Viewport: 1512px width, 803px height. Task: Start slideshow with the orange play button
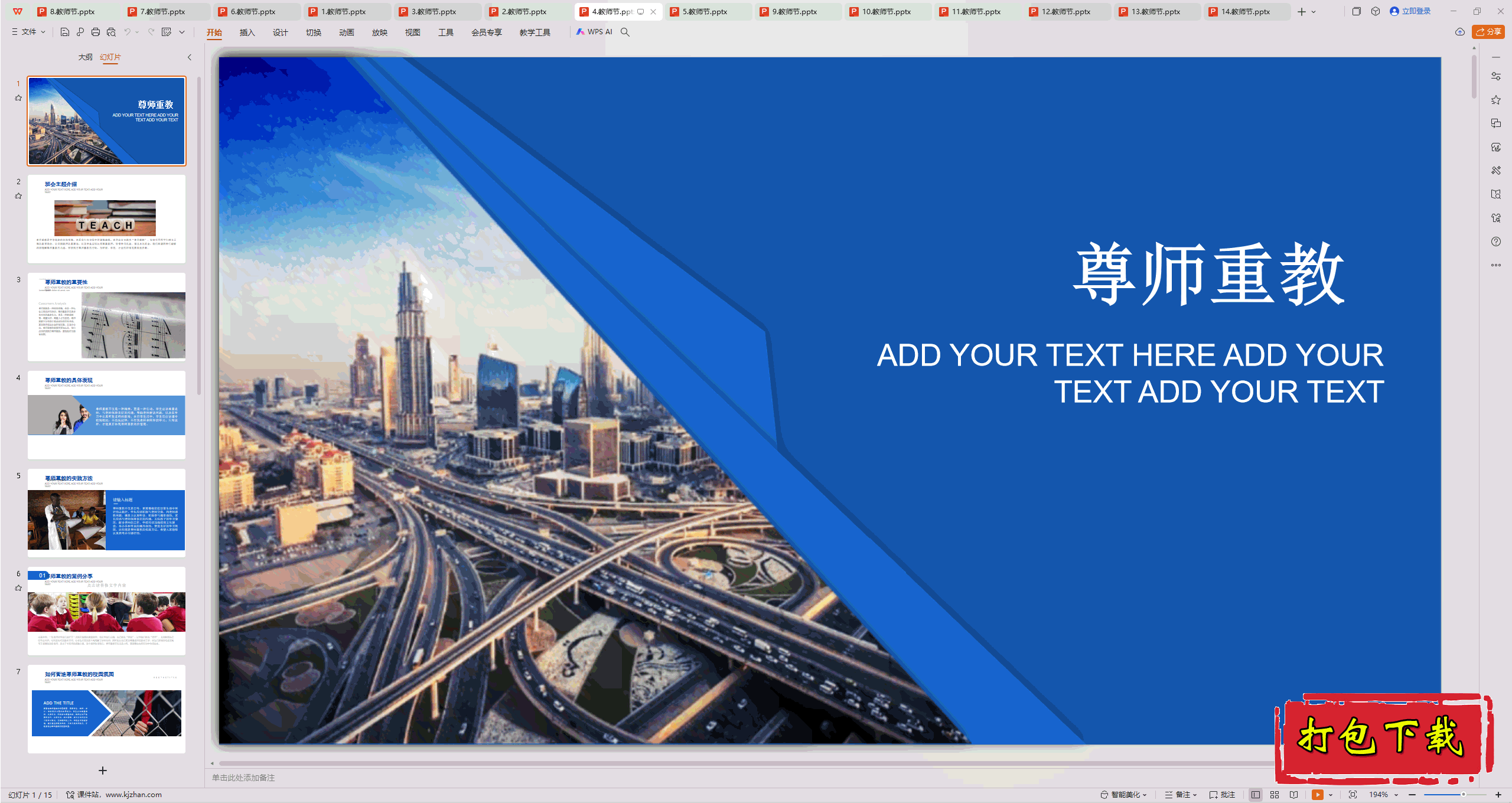1318,795
